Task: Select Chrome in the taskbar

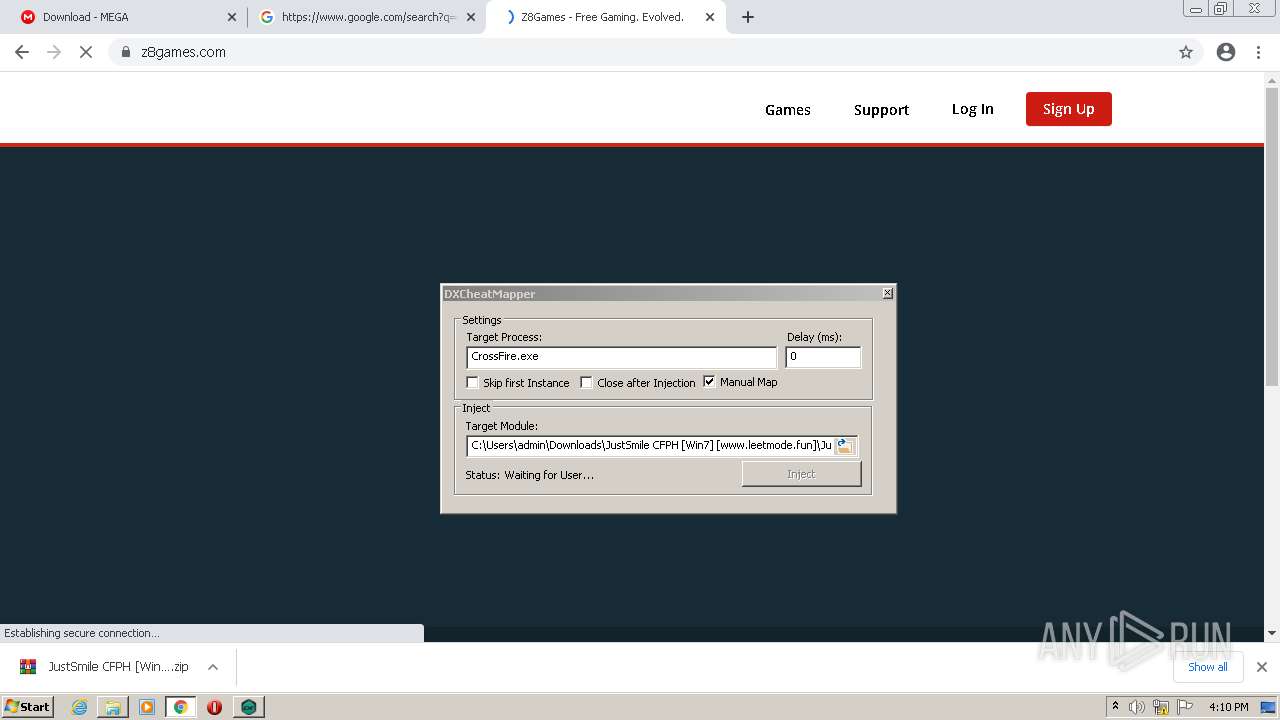Action: pyautogui.click(x=181, y=707)
